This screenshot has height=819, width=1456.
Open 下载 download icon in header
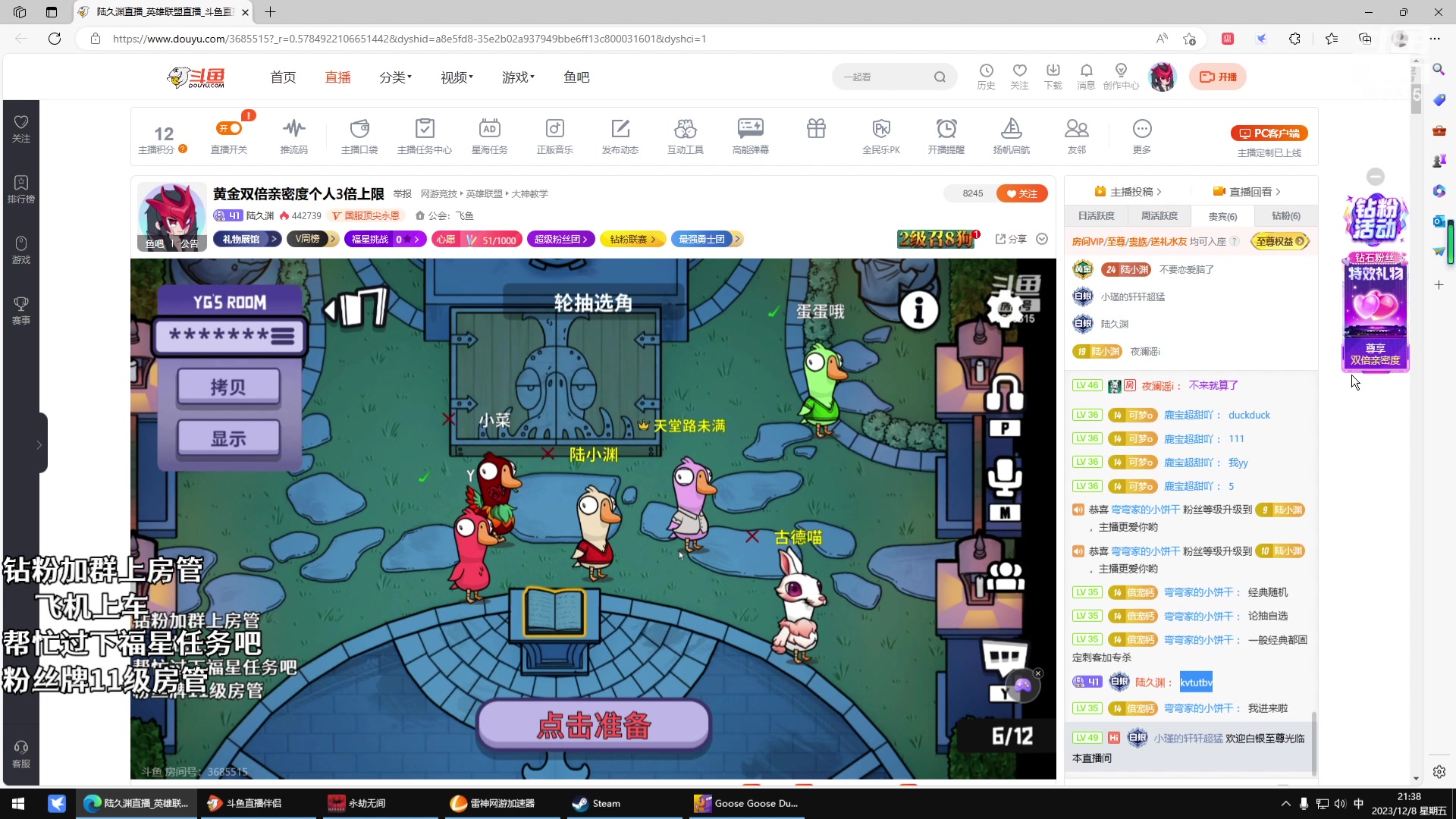[1053, 77]
